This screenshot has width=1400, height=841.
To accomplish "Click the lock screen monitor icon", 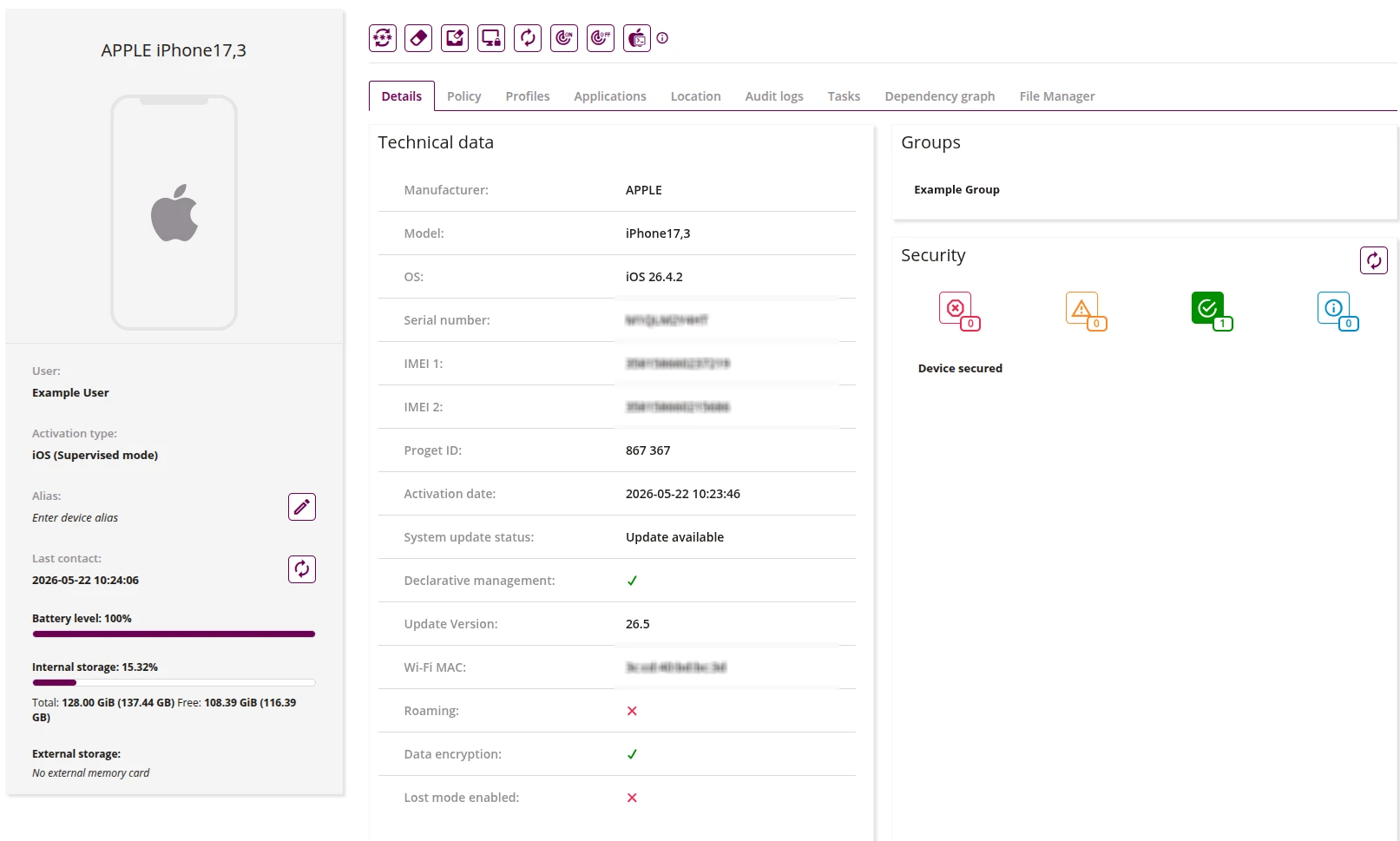I will pos(491,38).
